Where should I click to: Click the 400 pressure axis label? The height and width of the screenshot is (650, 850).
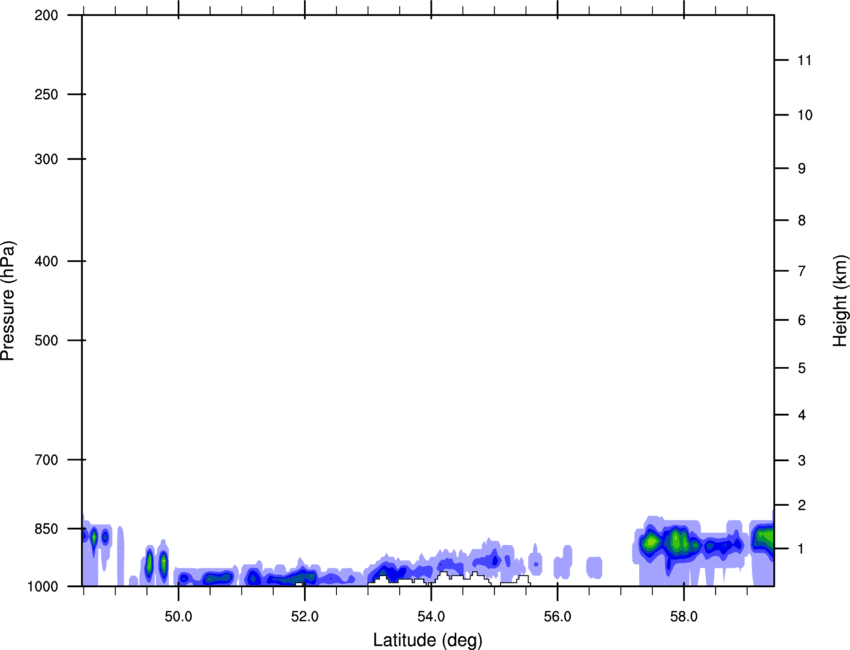(x=46, y=261)
